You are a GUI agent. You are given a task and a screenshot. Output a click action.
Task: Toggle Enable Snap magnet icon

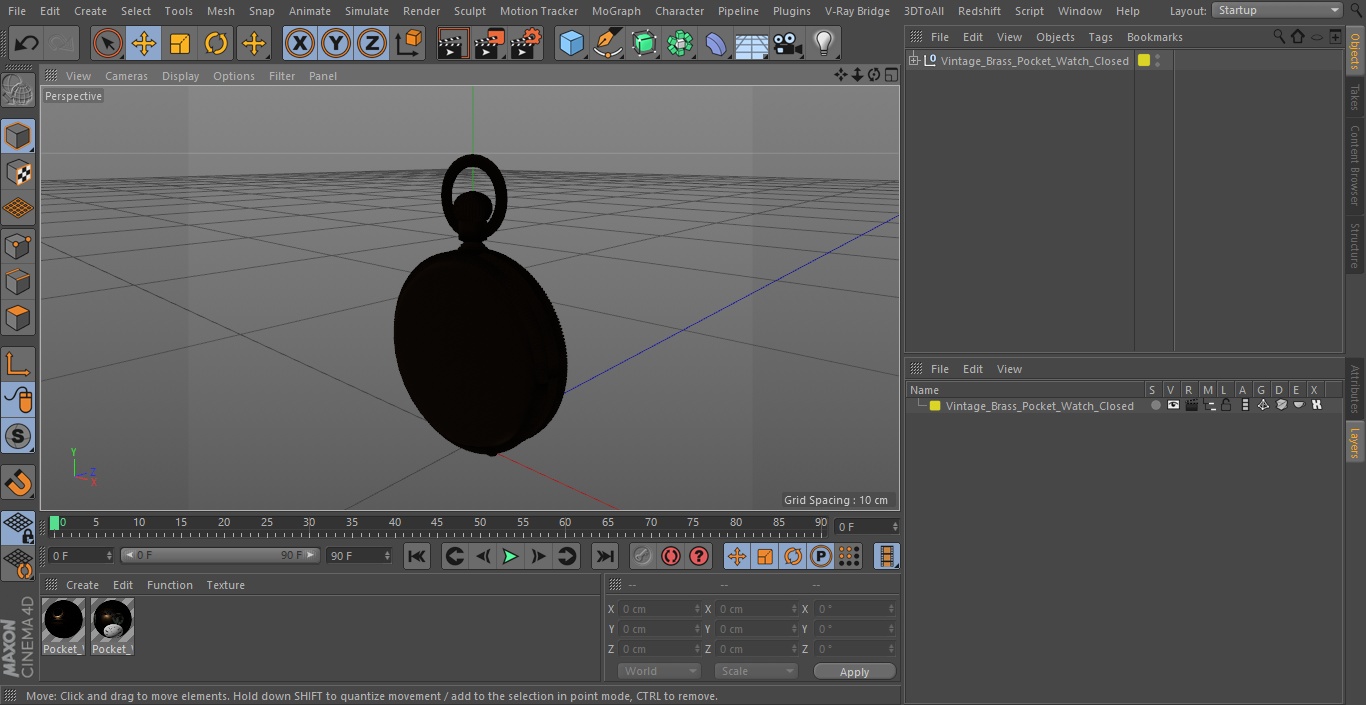[18, 482]
